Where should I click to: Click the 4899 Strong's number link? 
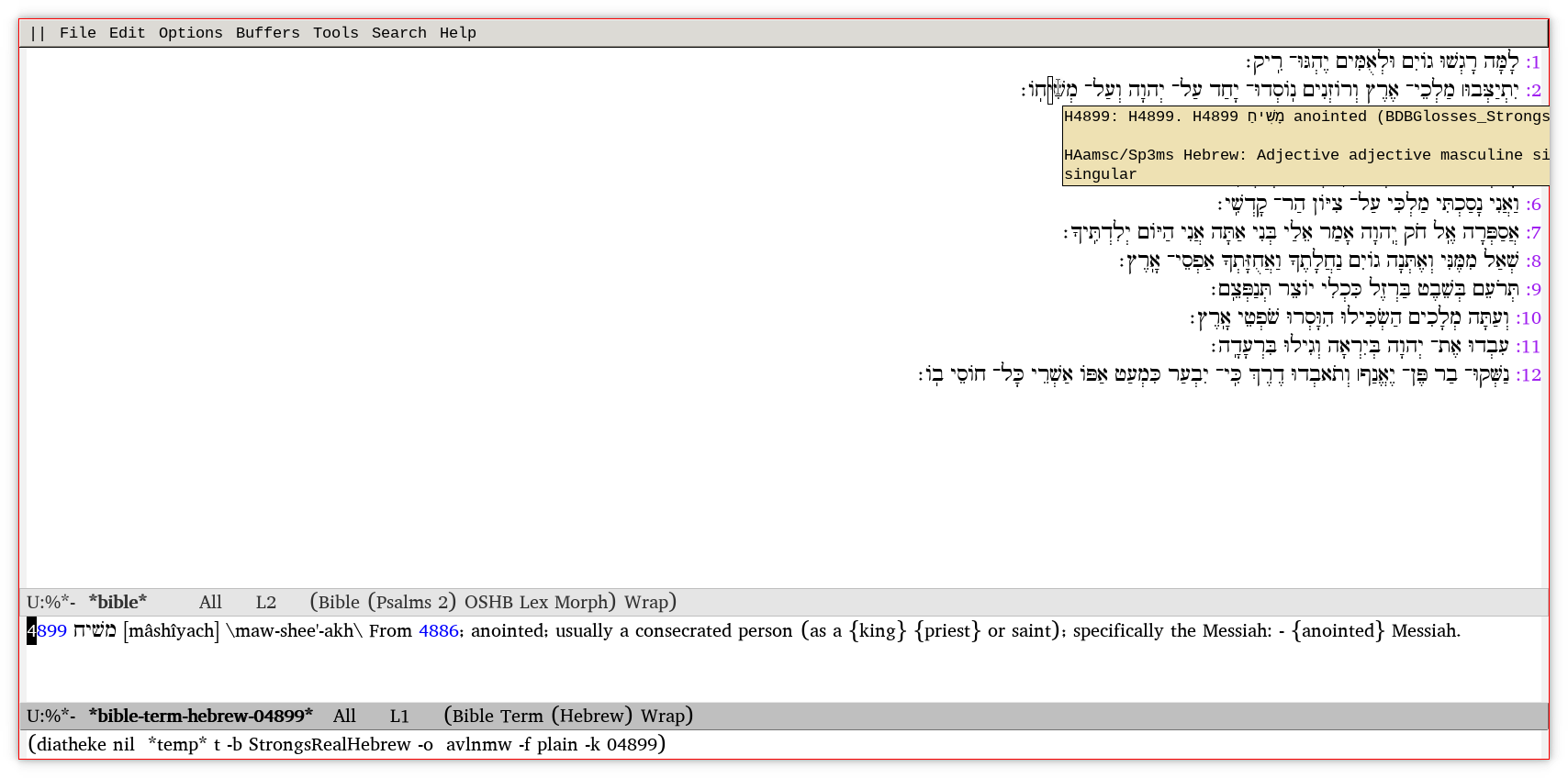pos(48,631)
